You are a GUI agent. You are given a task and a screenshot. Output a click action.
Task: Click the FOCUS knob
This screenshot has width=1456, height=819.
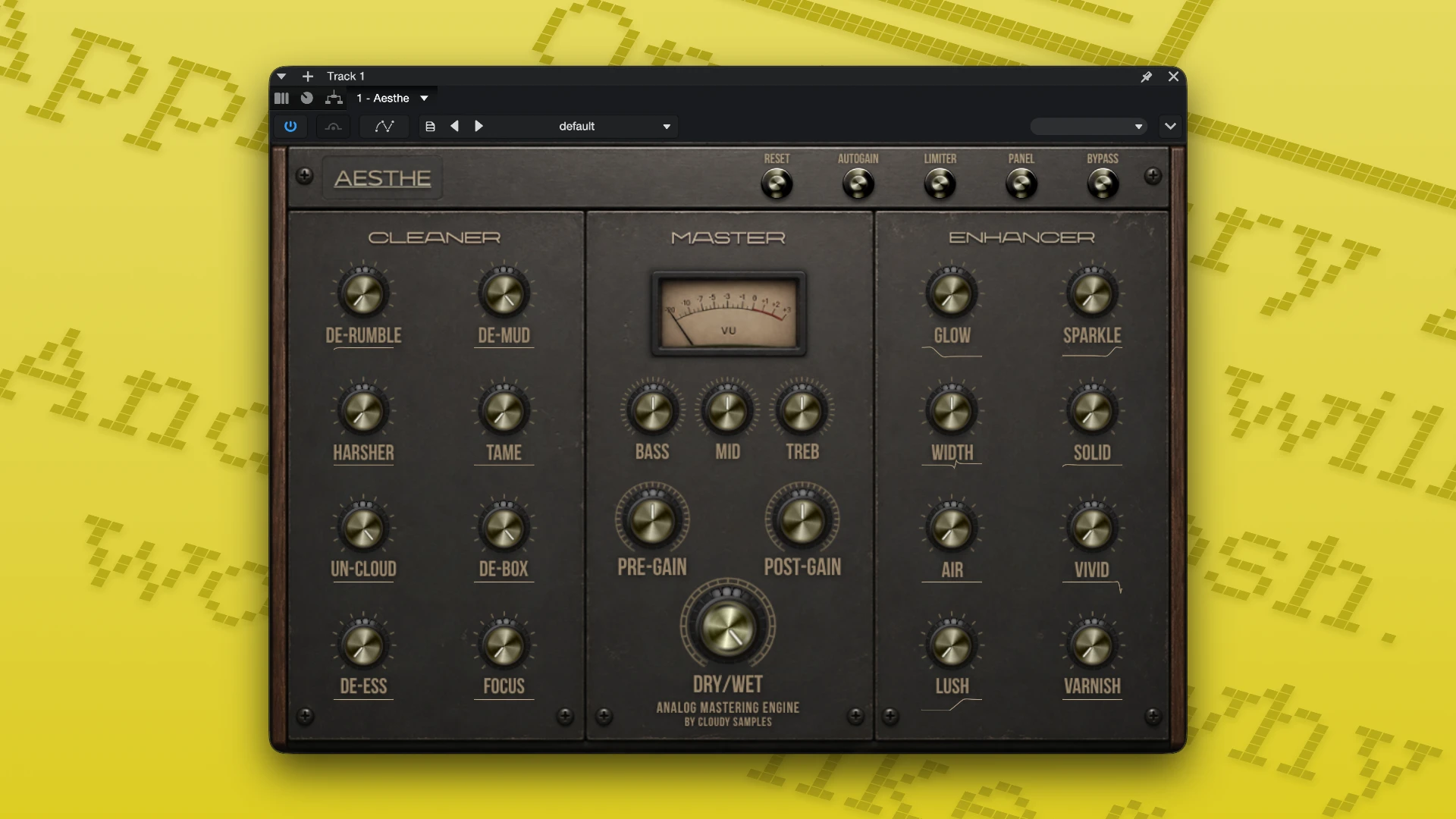[x=504, y=645]
